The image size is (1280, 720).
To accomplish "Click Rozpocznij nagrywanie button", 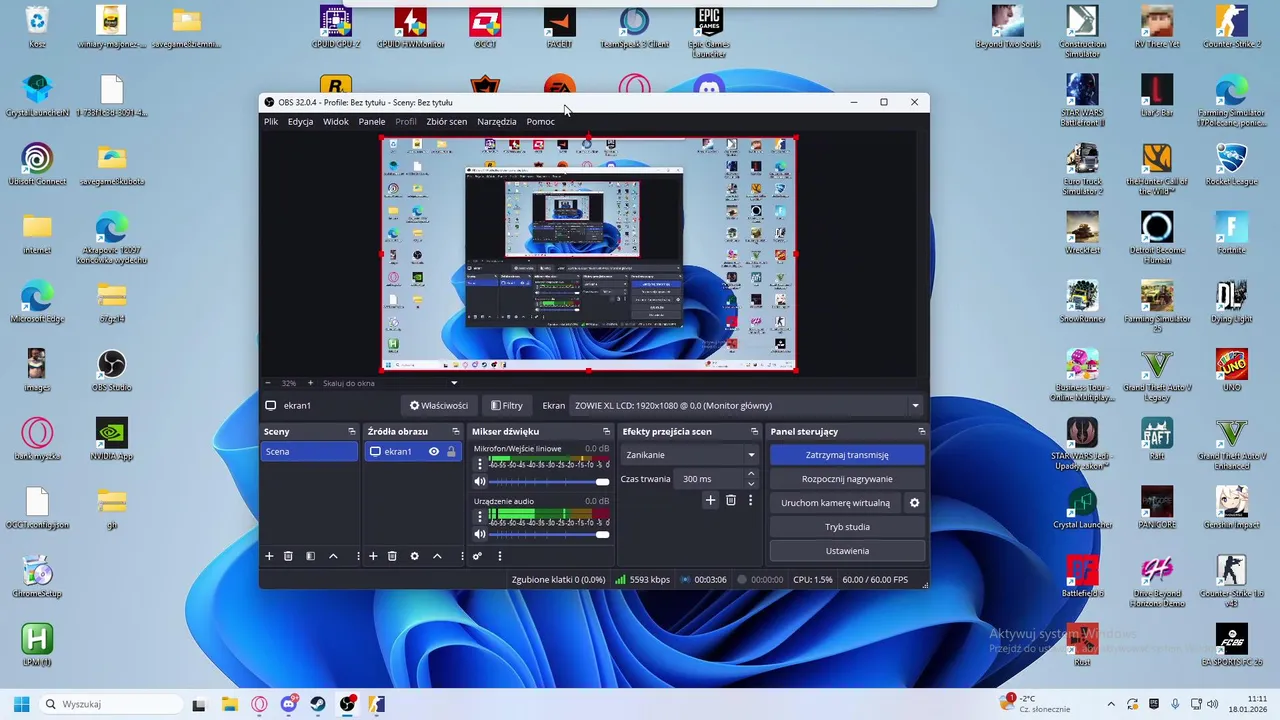I will pos(847,479).
